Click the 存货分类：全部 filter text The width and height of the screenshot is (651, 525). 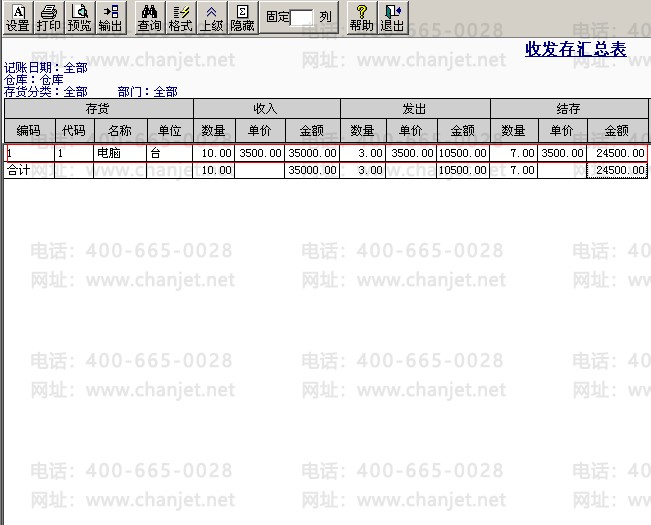[x=46, y=91]
